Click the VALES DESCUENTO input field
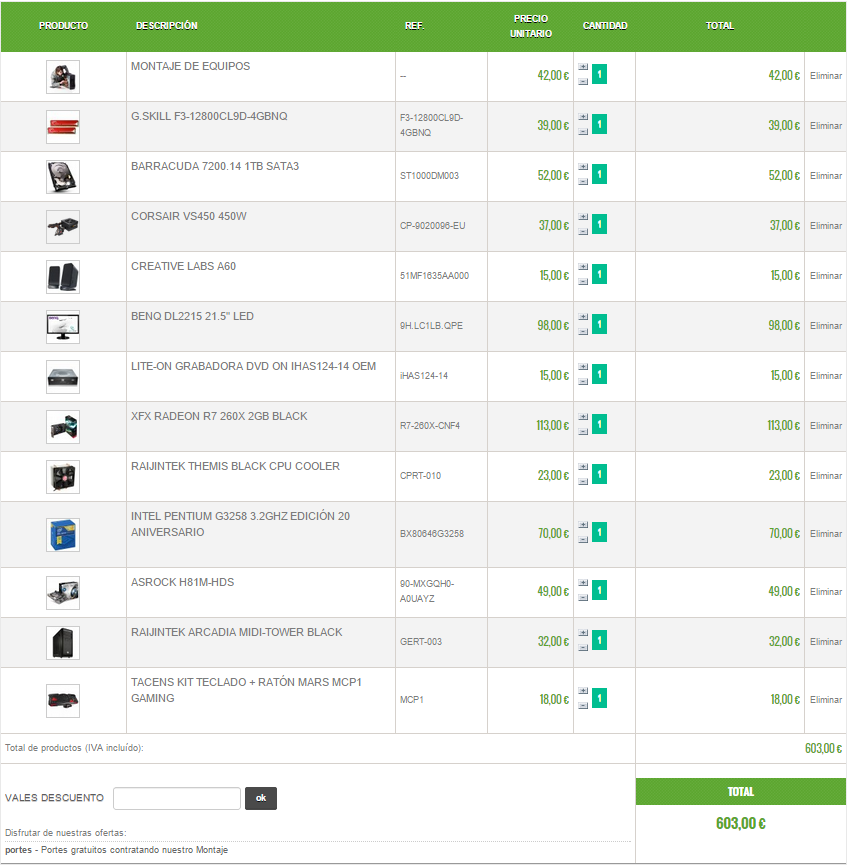848x866 pixels. [x=177, y=798]
